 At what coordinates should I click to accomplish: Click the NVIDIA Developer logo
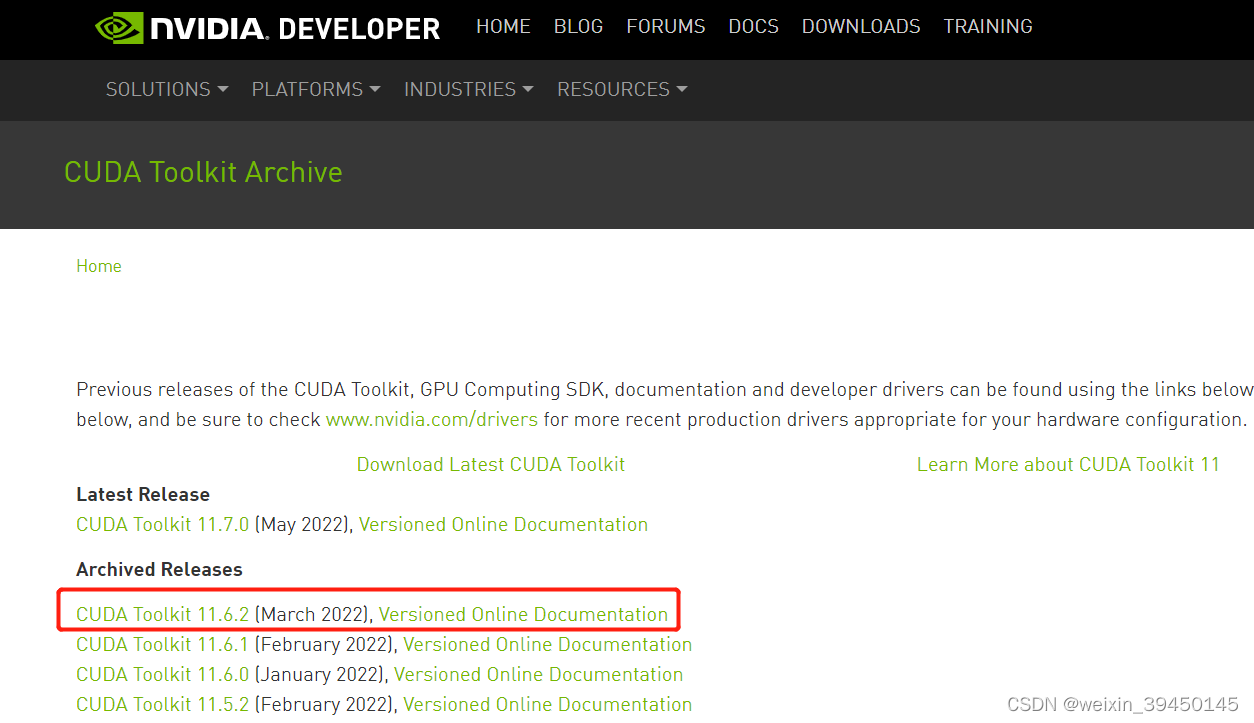pos(268,27)
